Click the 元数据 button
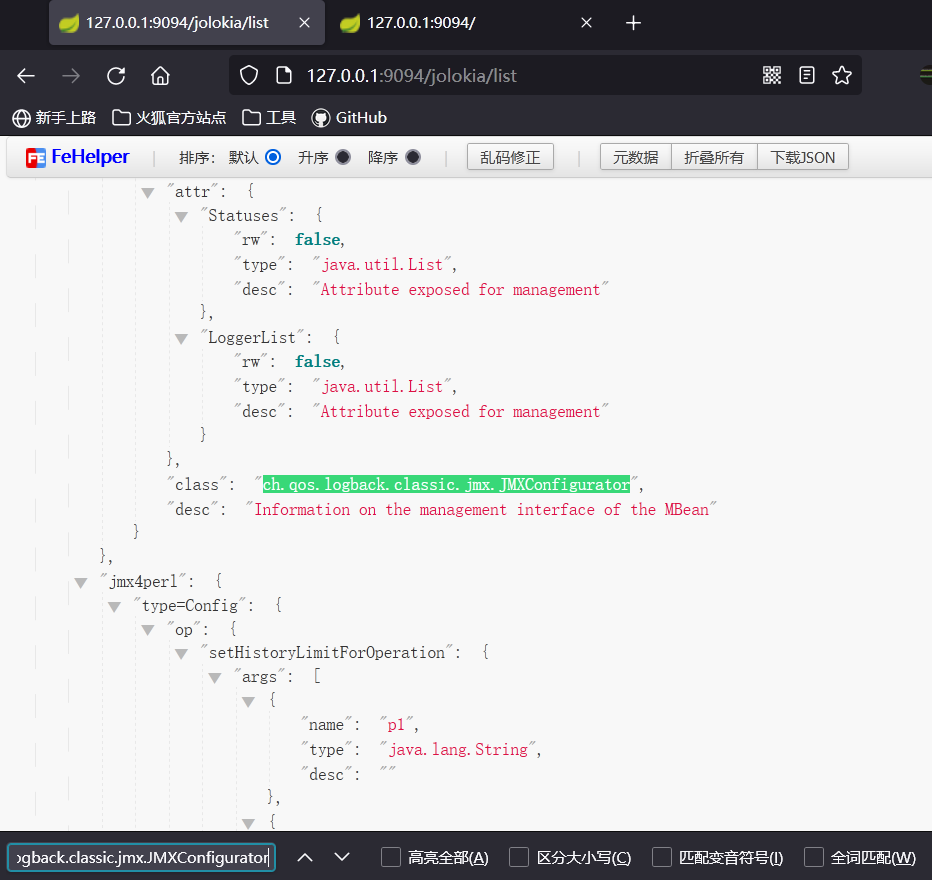This screenshot has width=932, height=880. (x=635, y=157)
